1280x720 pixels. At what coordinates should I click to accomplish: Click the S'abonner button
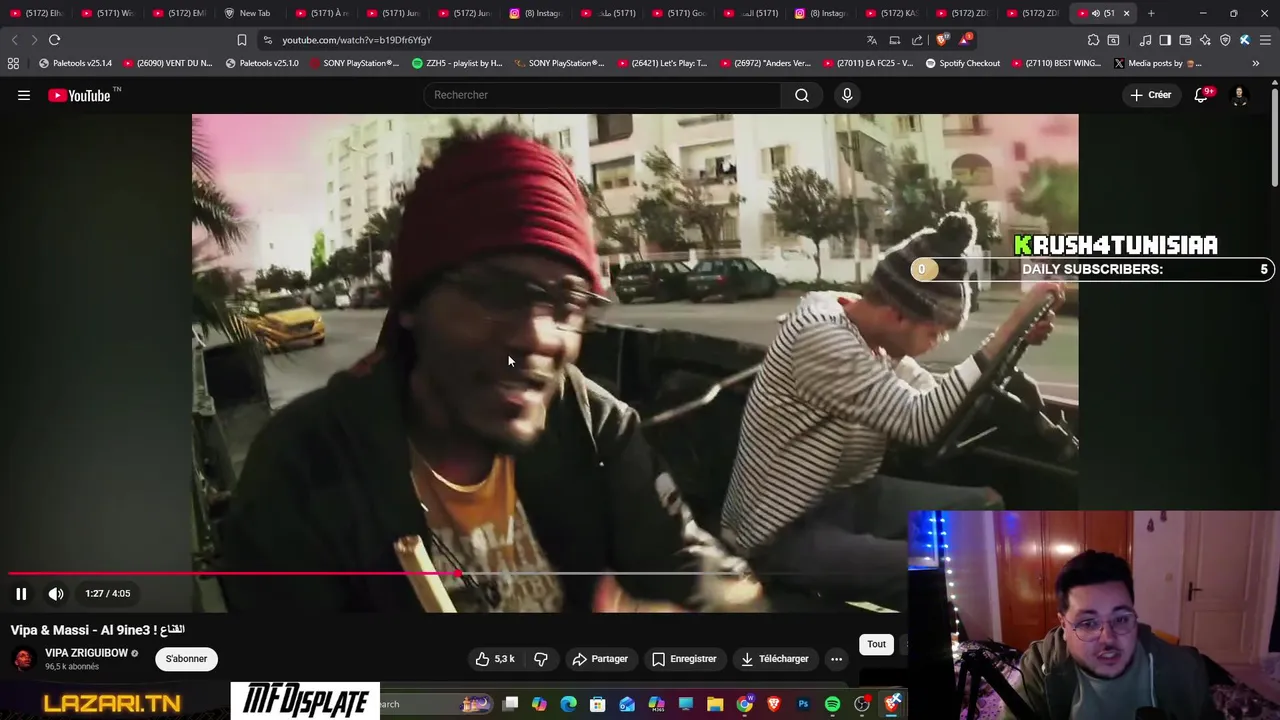coord(186,659)
